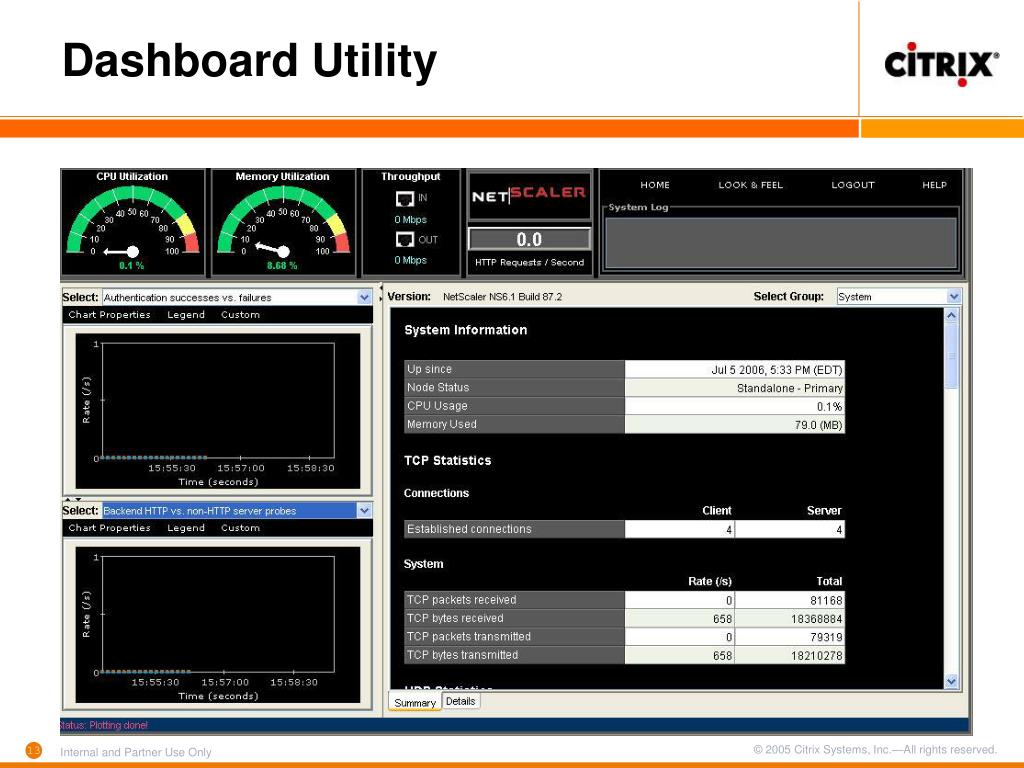Screen dimensions: 1024x768
Task: Click the authentication successes vs. failures chart plot
Action: (218, 400)
